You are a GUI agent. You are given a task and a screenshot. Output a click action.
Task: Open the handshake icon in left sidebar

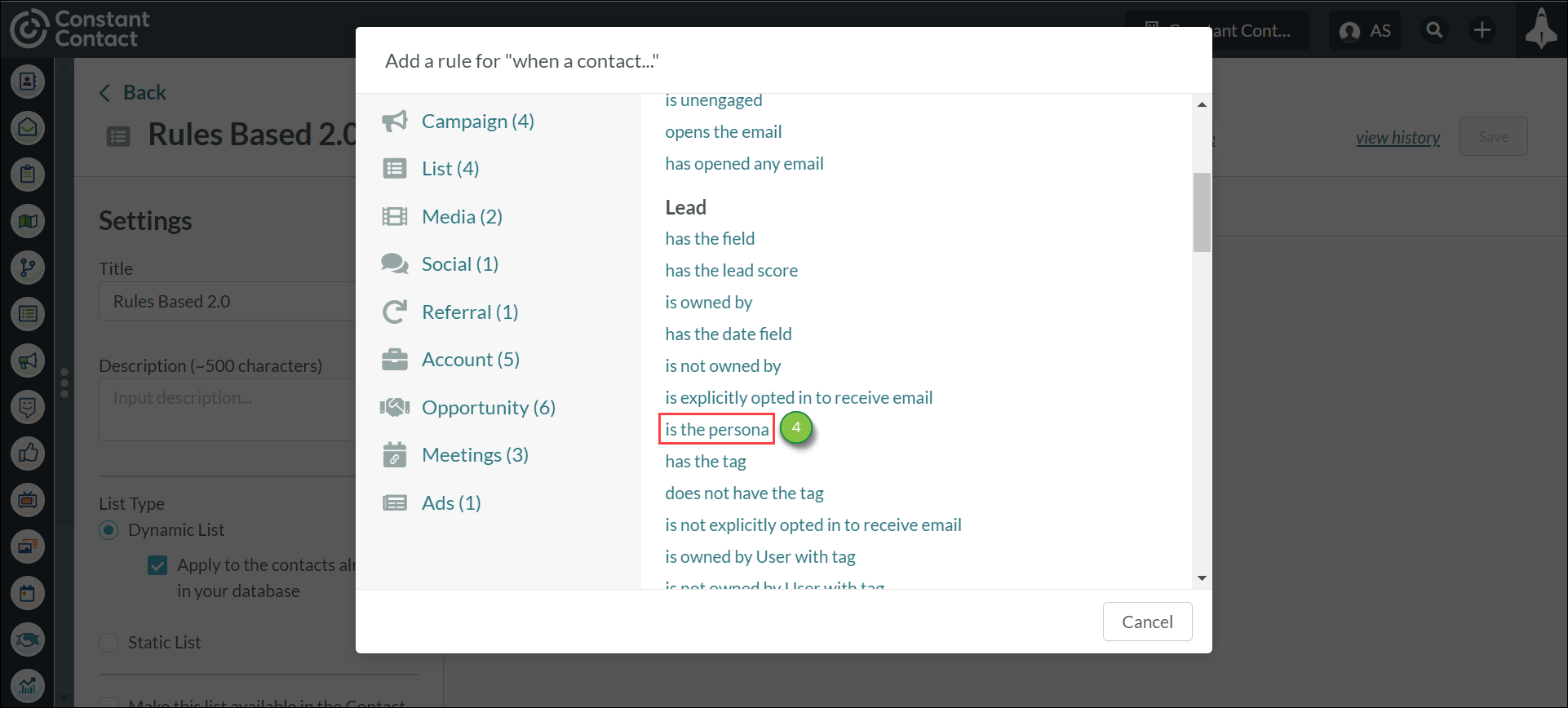pyautogui.click(x=28, y=639)
